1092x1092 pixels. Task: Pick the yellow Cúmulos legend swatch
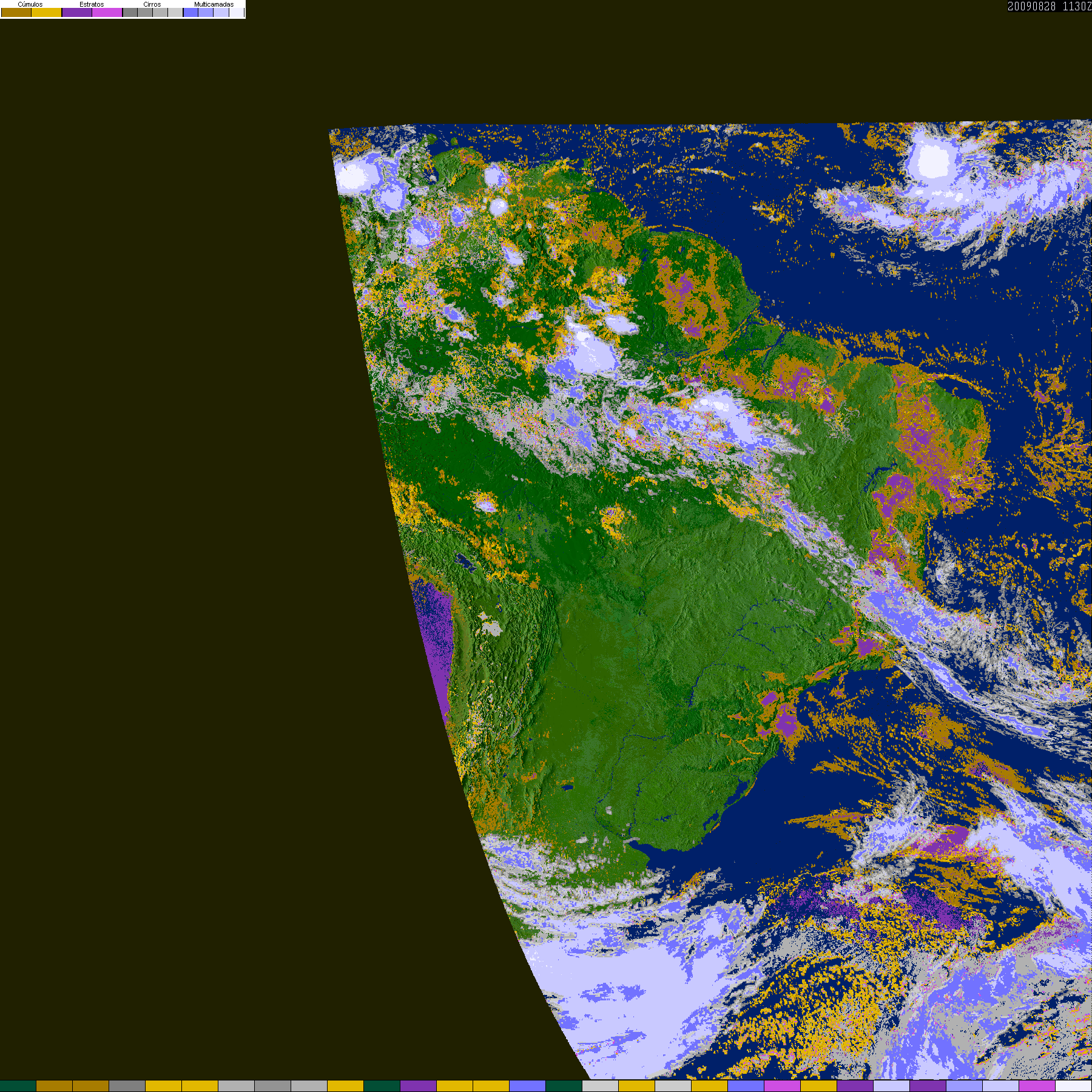pos(47,12)
